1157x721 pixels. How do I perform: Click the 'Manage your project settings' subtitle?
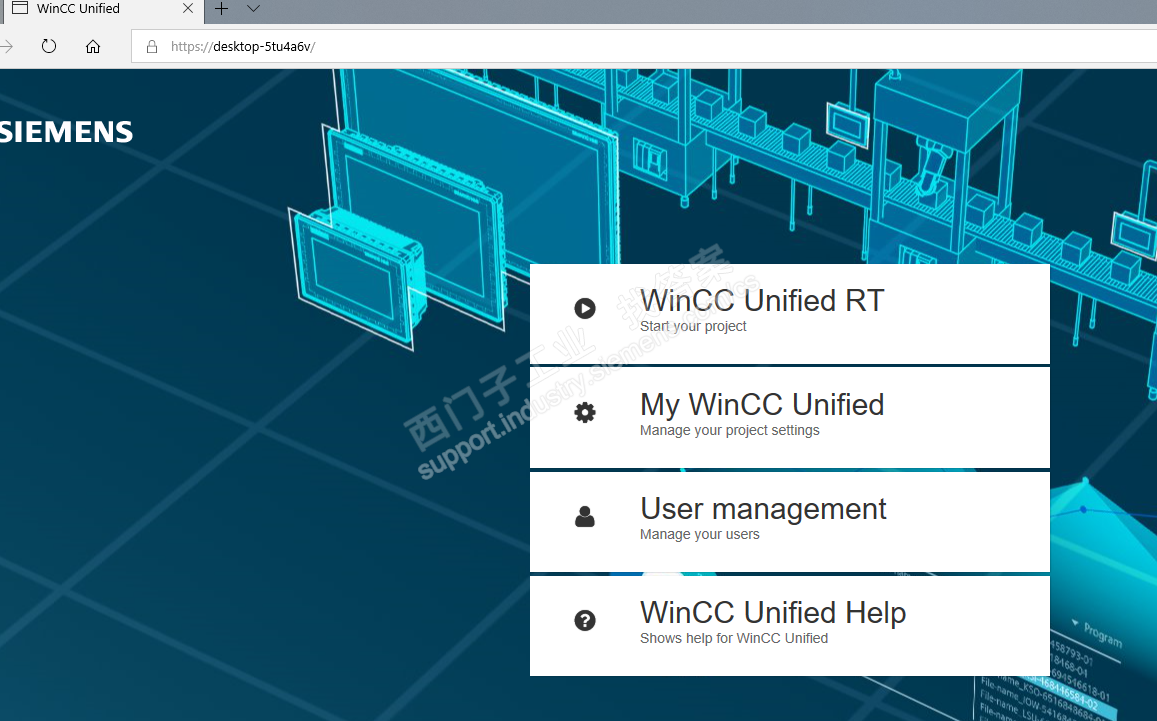point(729,430)
